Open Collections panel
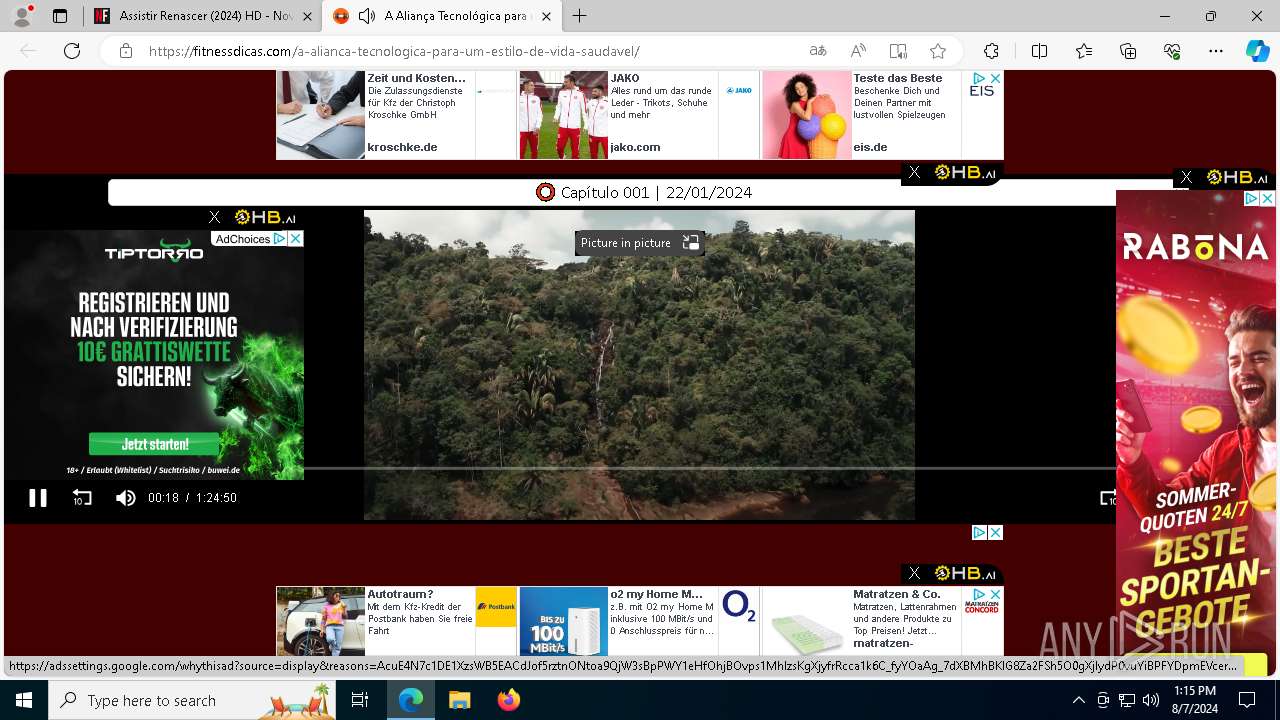The height and width of the screenshot is (720, 1280). click(1128, 51)
